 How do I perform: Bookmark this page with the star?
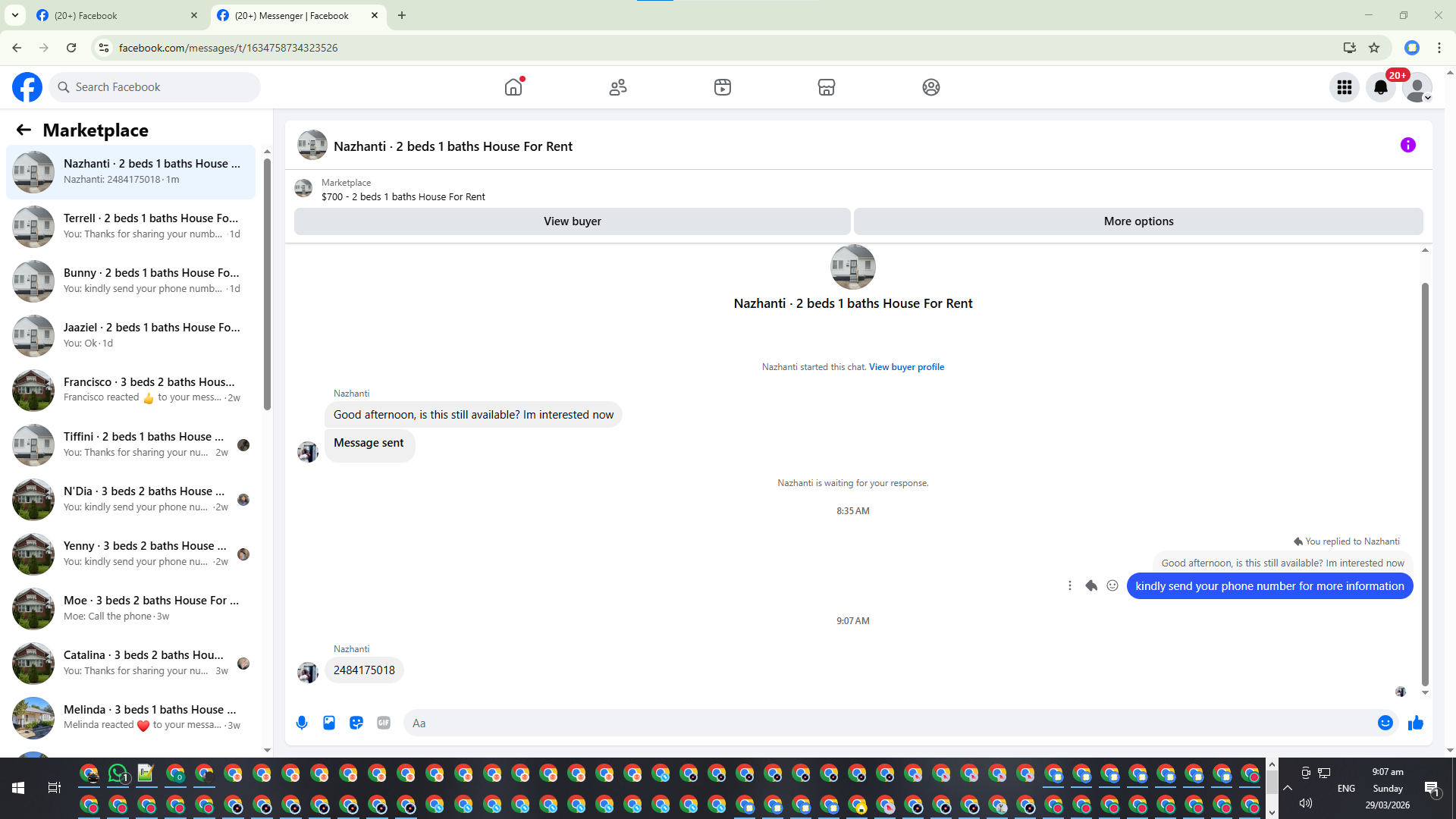tap(1374, 48)
